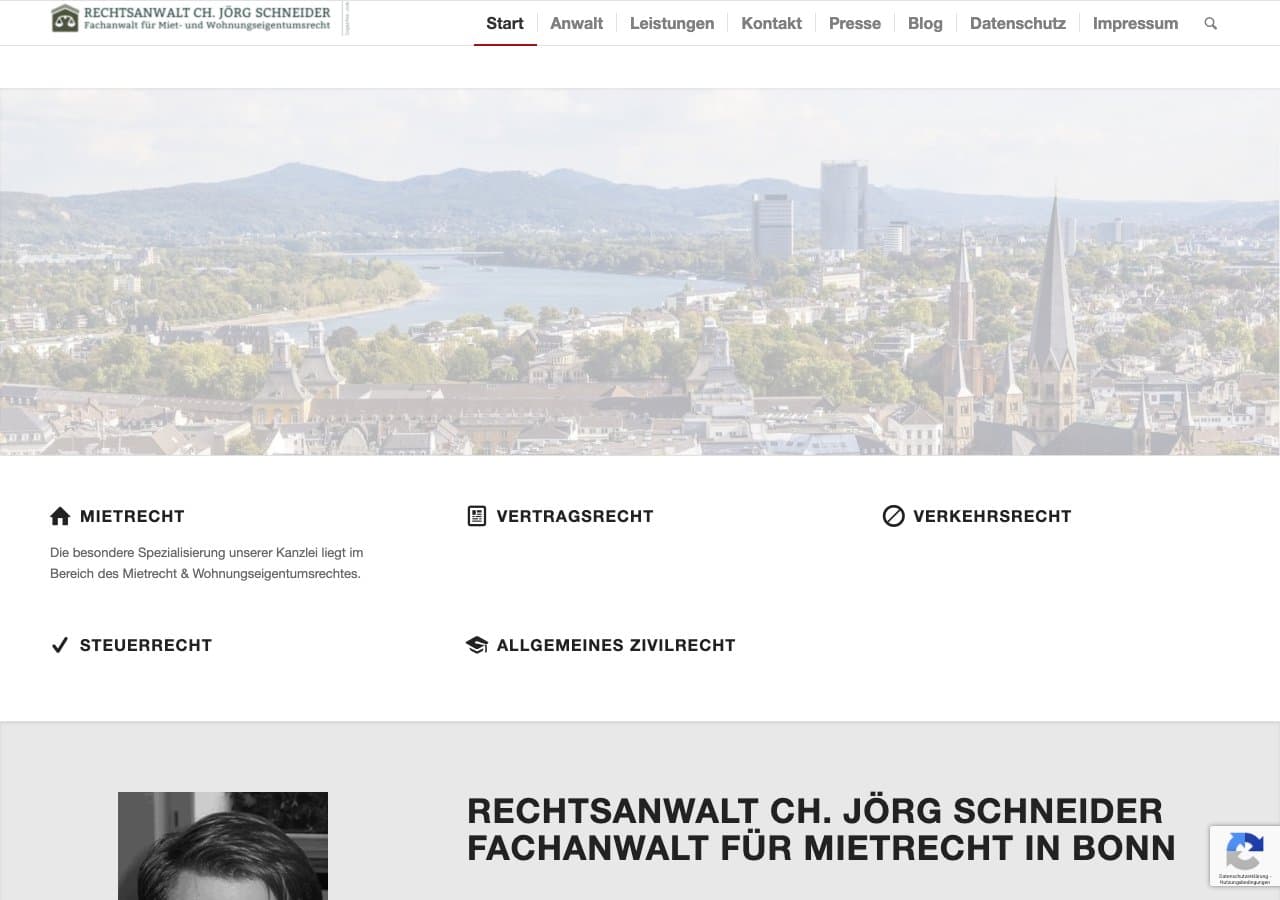
Task: Switch to the Anwalt navigation item
Action: pyautogui.click(x=576, y=23)
